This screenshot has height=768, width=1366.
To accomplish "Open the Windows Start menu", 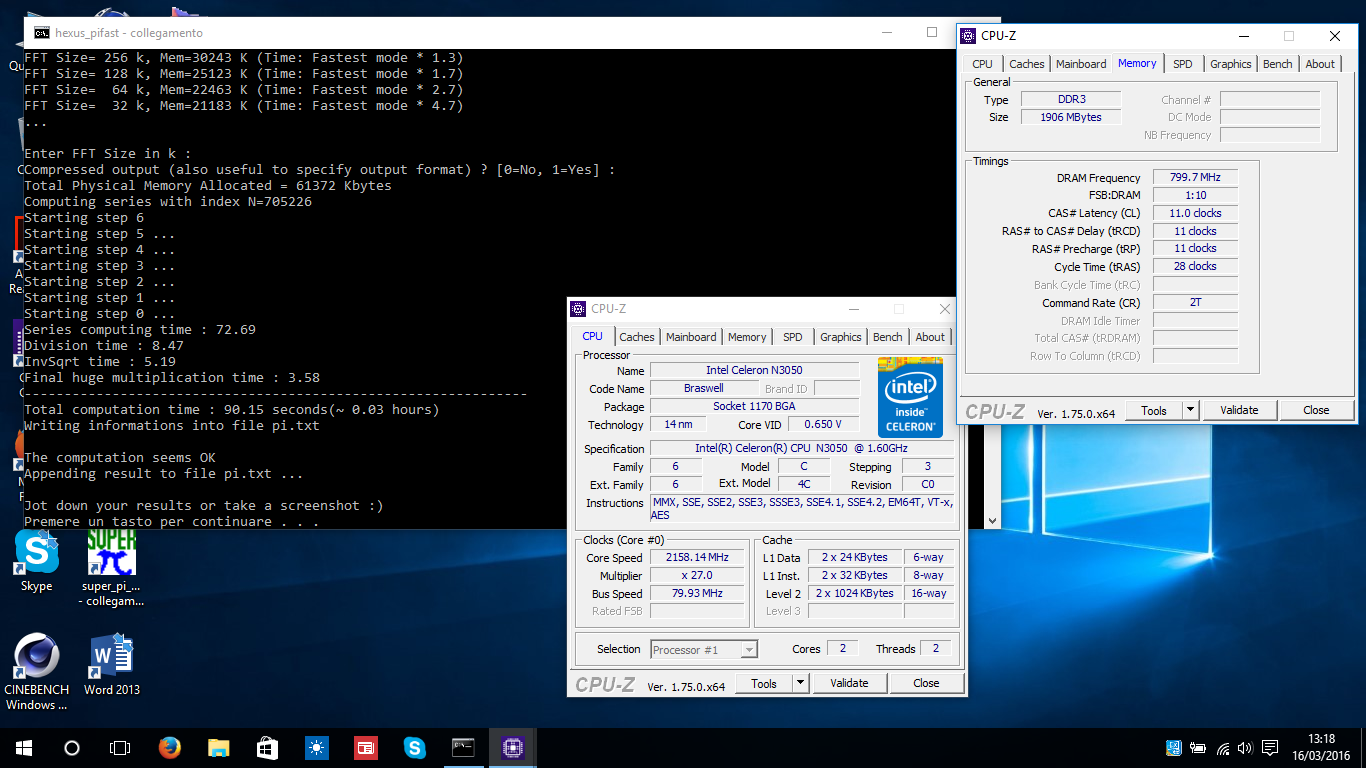I will pyautogui.click(x=24, y=748).
